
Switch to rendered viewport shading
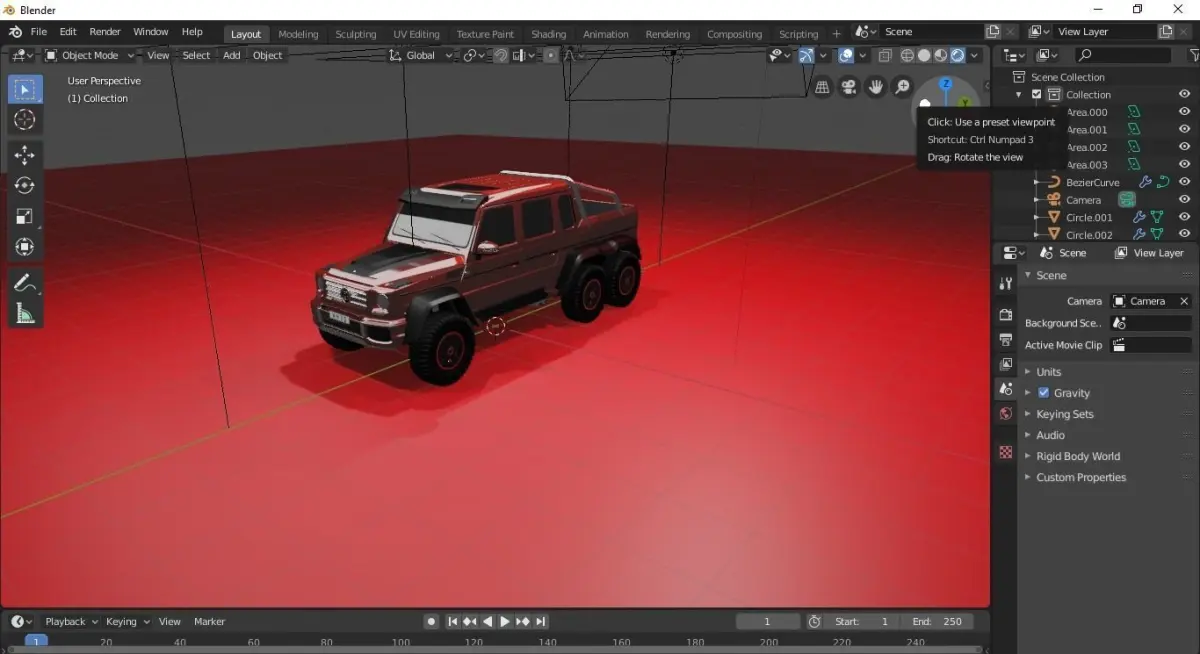[x=957, y=55]
